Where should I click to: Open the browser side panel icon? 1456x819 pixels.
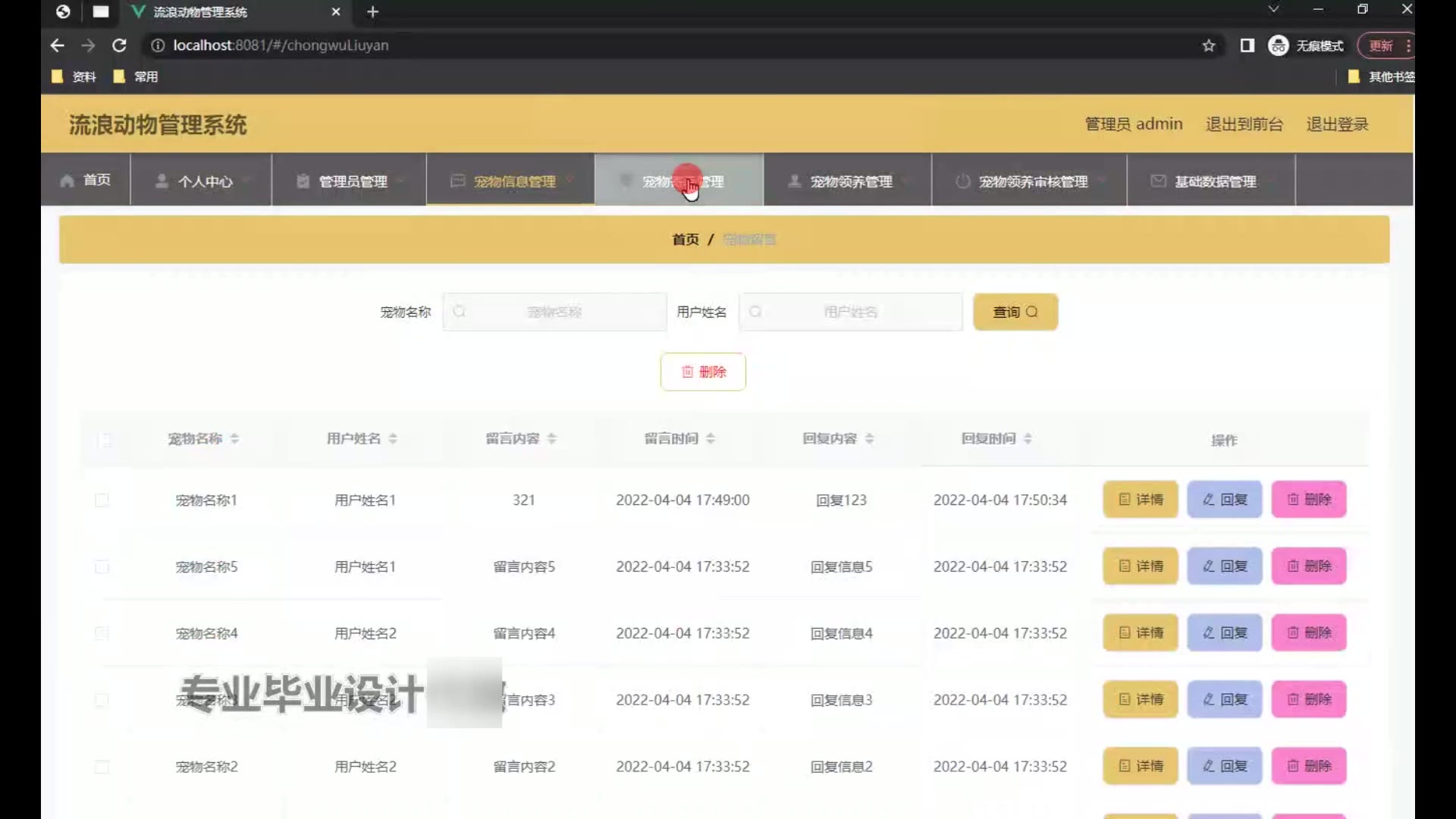pyautogui.click(x=1247, y=45)
